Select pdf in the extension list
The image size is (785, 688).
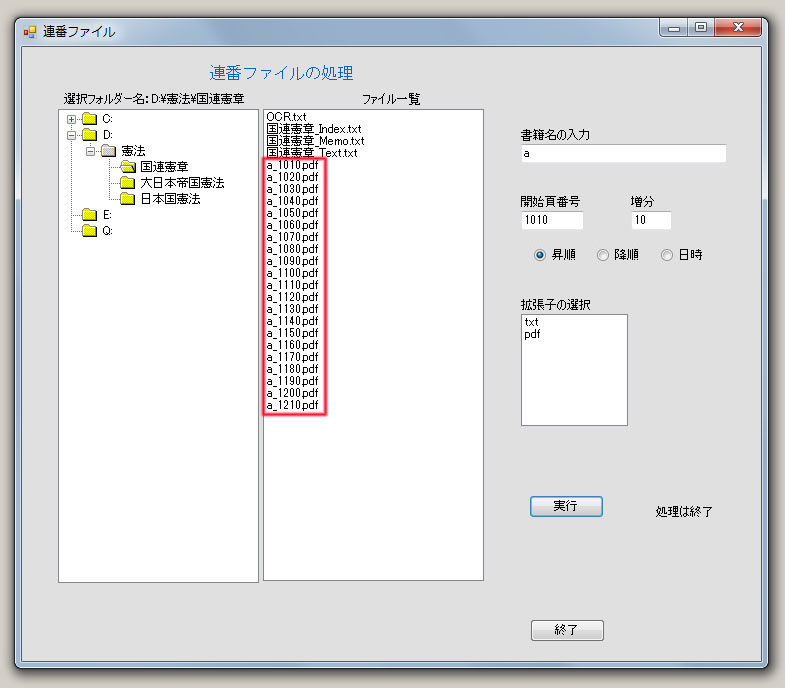(532, 334)
